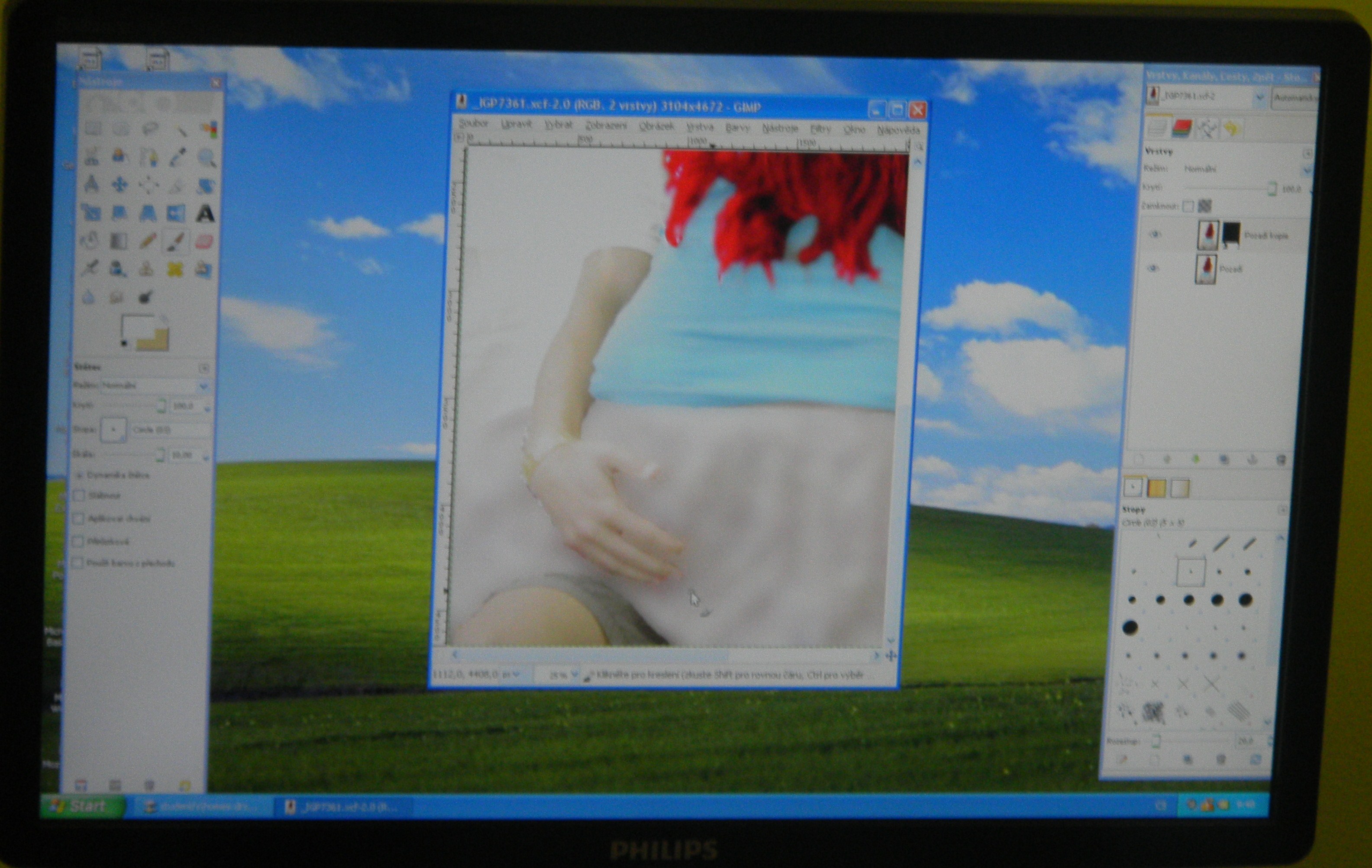Select the Eraser tool
The height and width of the screenshot is (868, 1372).
click(x=204, y=242)
